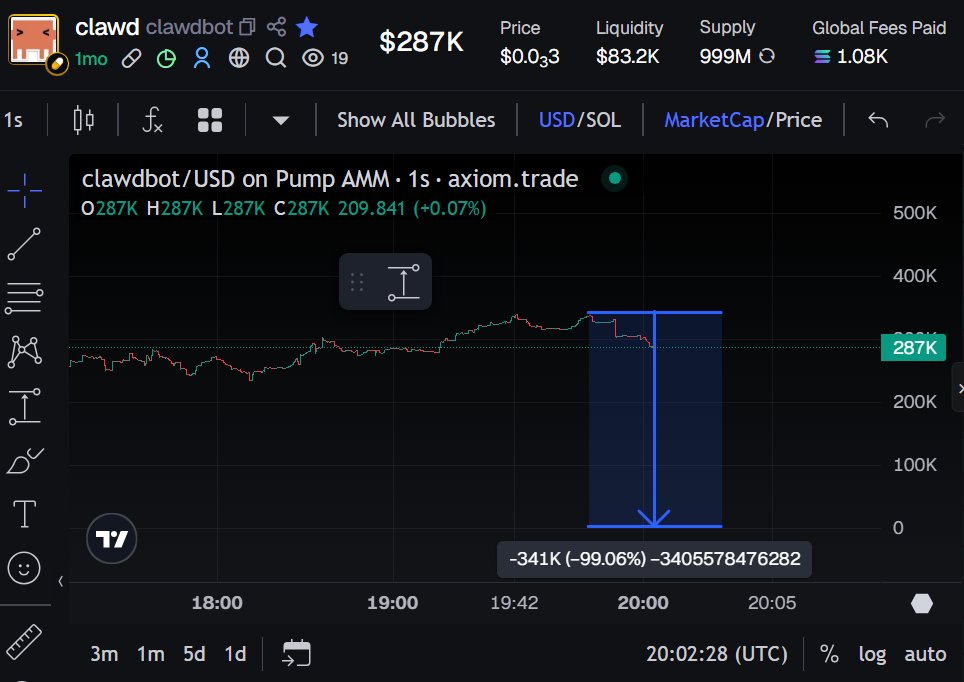Toggle the blue favorite star
Screen dimensions: 964x682
(306, 26)
